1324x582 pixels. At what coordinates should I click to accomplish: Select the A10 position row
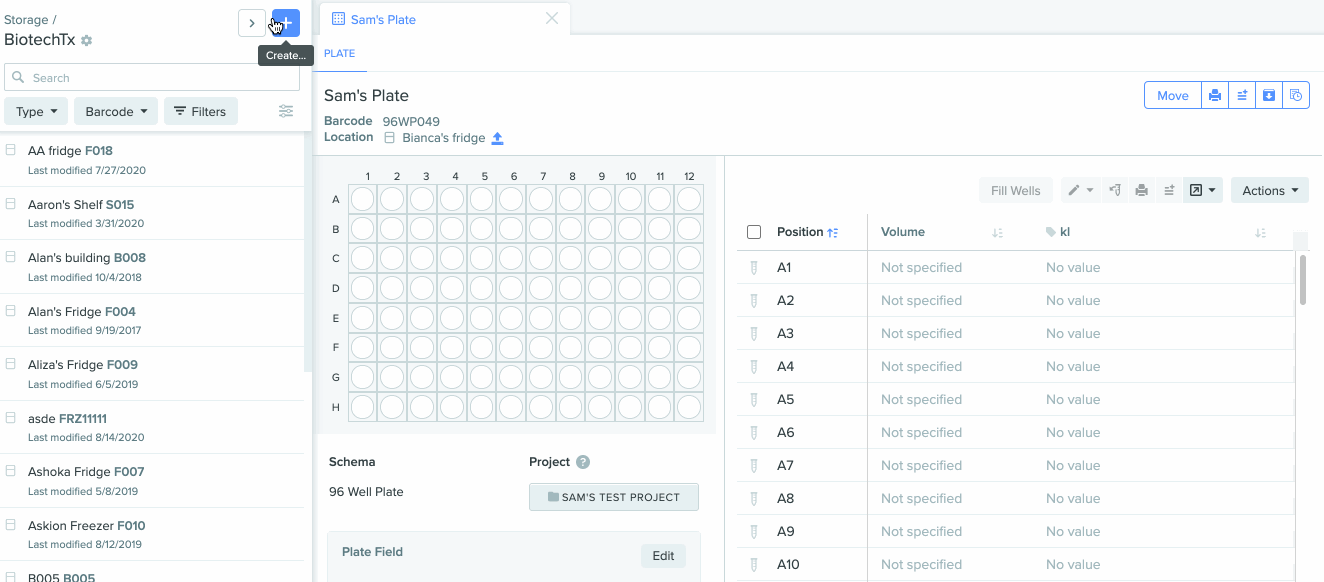click(1015, 565)
